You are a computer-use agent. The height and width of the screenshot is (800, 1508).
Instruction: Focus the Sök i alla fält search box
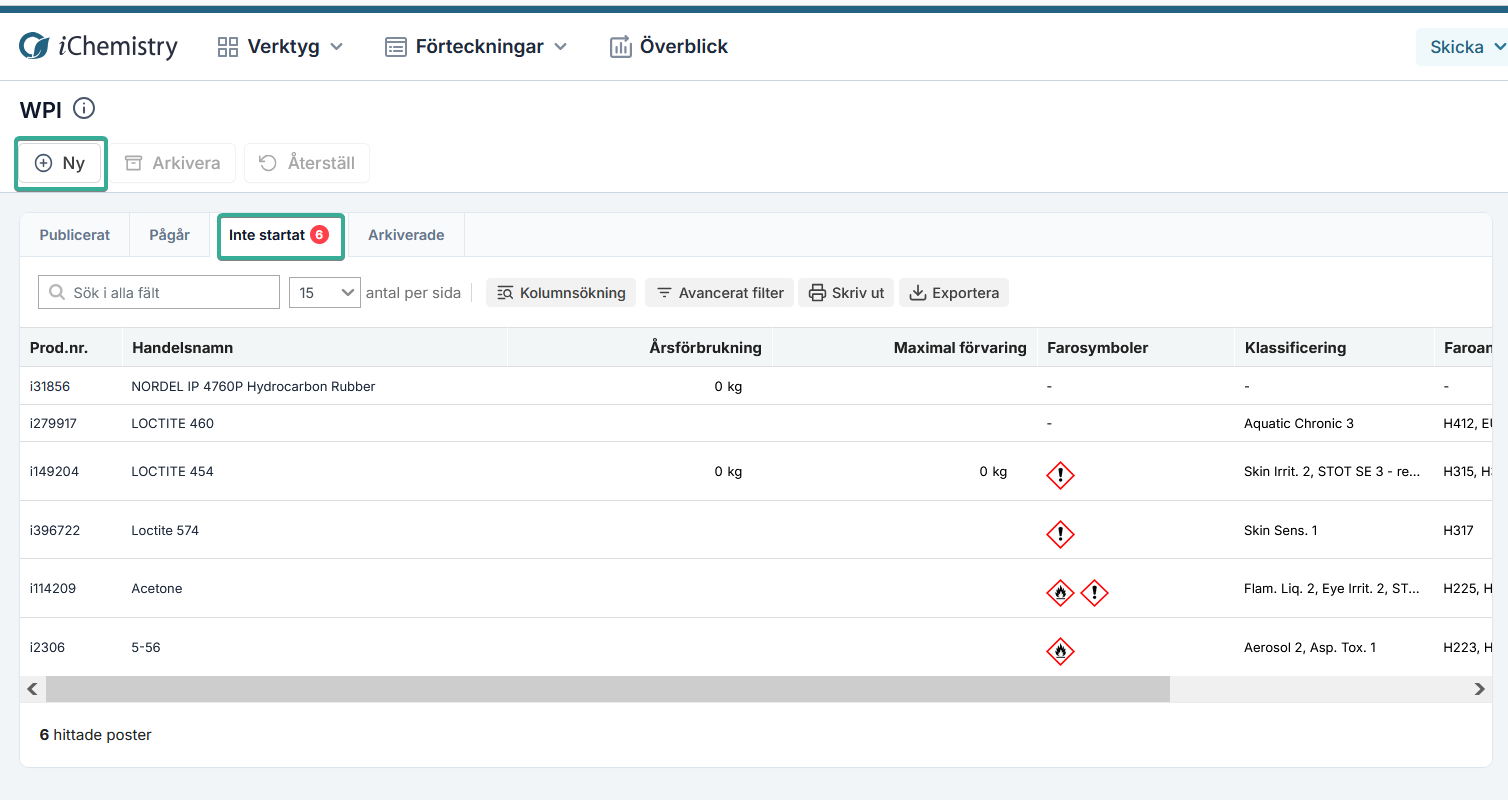[159, 293]
